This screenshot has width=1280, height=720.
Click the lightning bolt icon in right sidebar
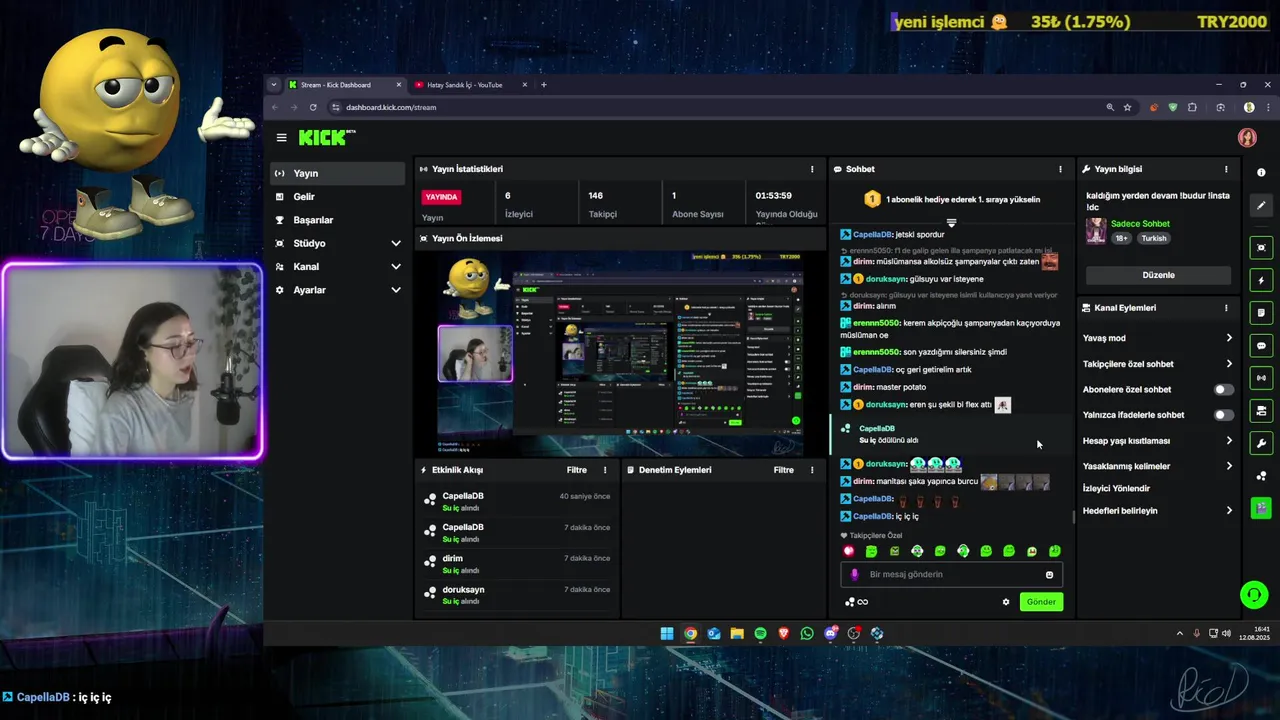(1261, 281)
